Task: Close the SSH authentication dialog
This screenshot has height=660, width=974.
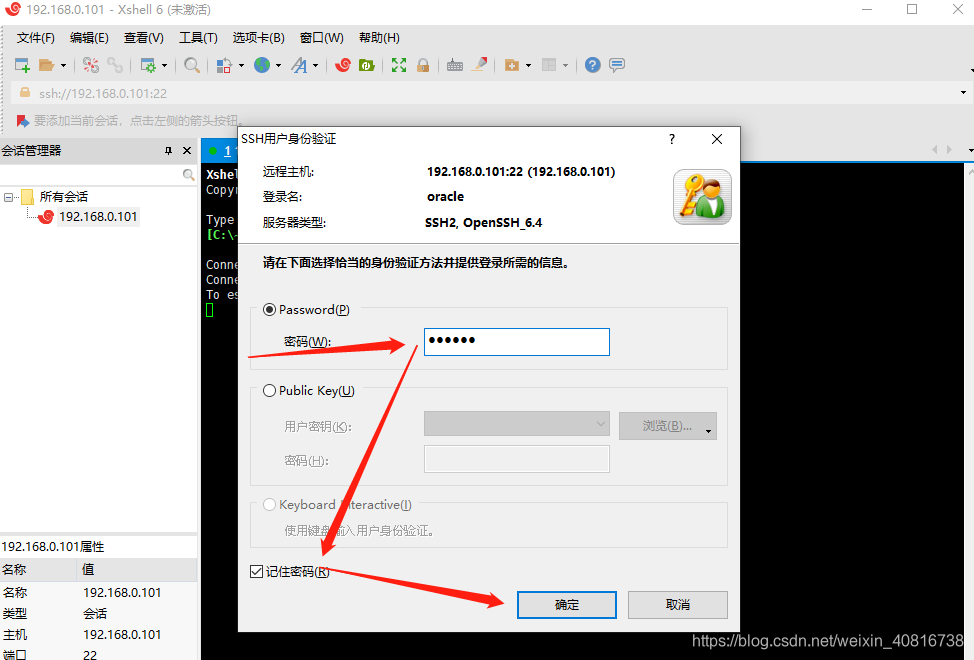Action: pos(717,138)
